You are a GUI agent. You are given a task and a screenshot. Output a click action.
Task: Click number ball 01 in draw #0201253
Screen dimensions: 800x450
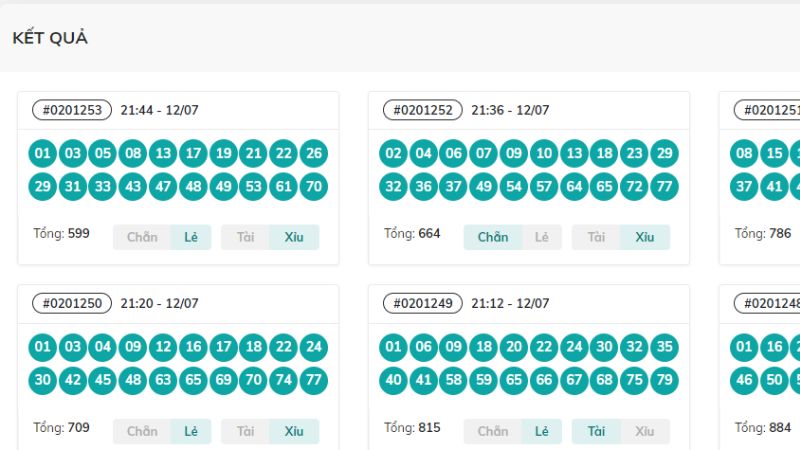(42, 153)
